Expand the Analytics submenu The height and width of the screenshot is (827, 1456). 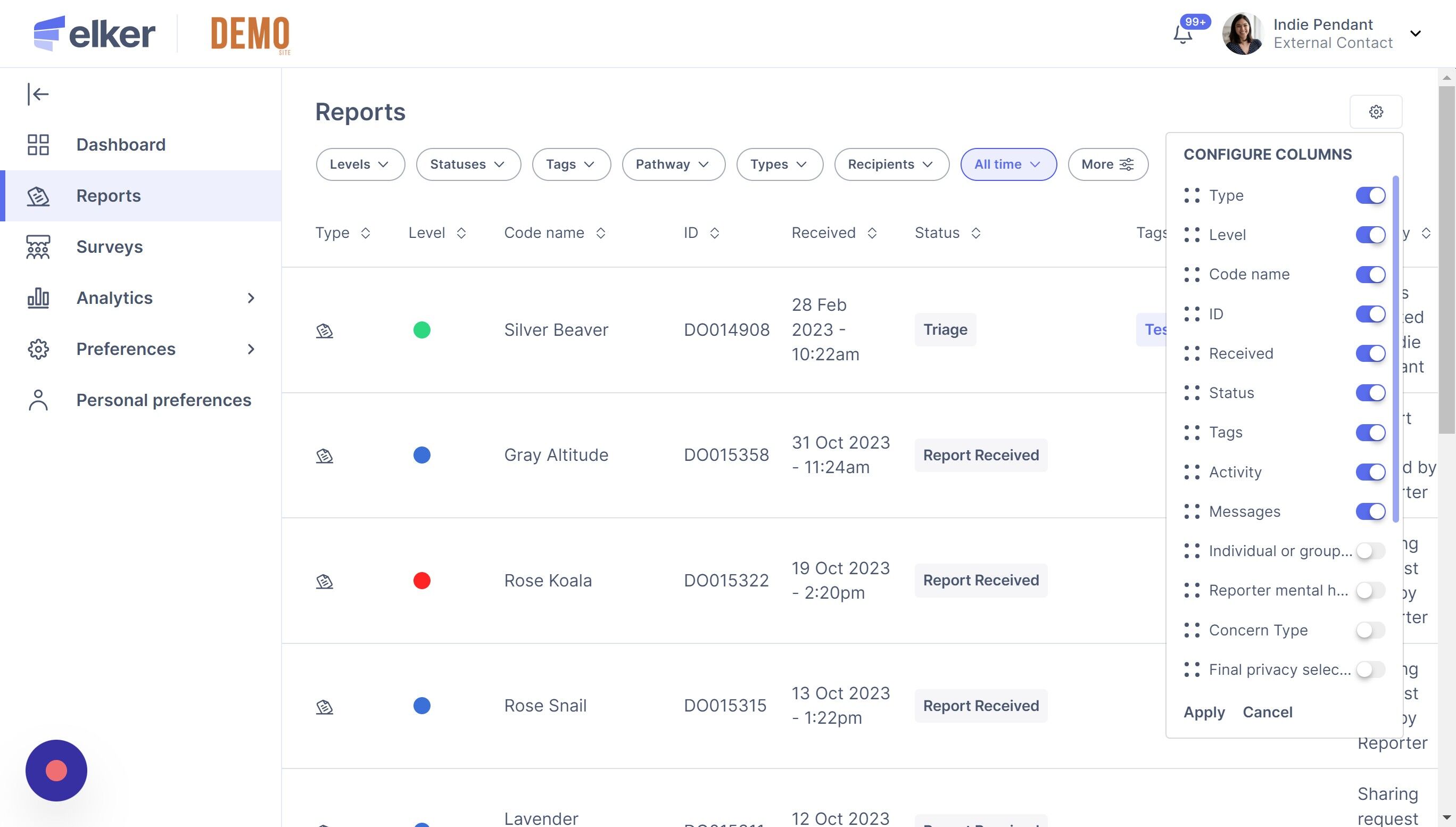(251, 298)
